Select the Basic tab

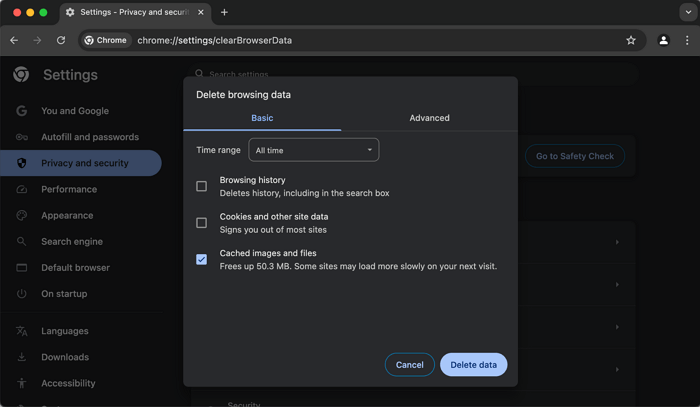point(262,118)
